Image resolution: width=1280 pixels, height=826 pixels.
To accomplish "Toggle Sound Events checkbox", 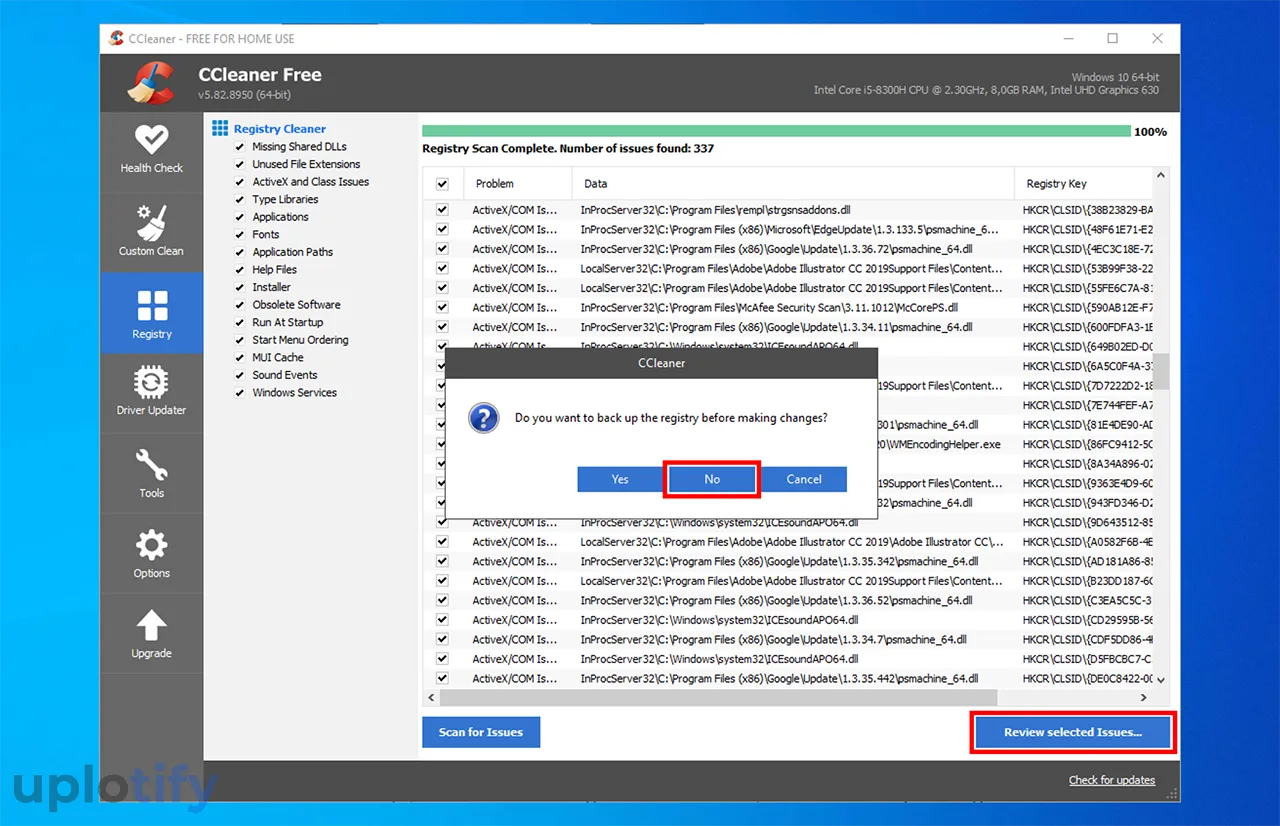I will pyautogui.click(x=240, y=375).
